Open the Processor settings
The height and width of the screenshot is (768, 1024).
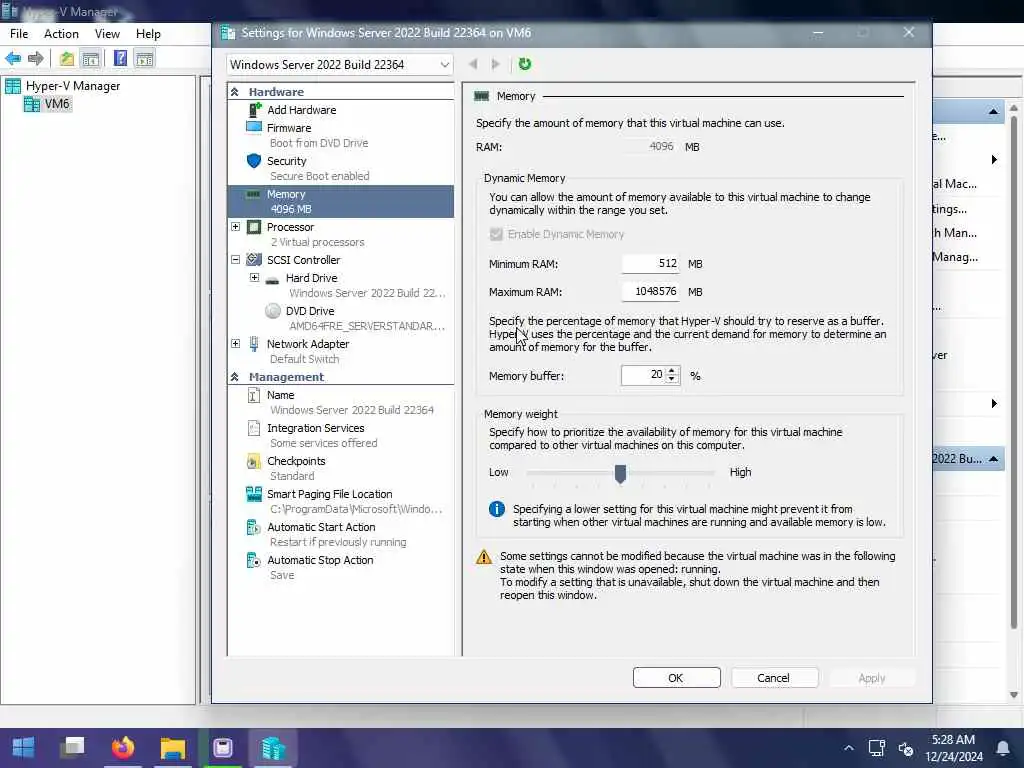pyautogui.click(x=290, y=227)
